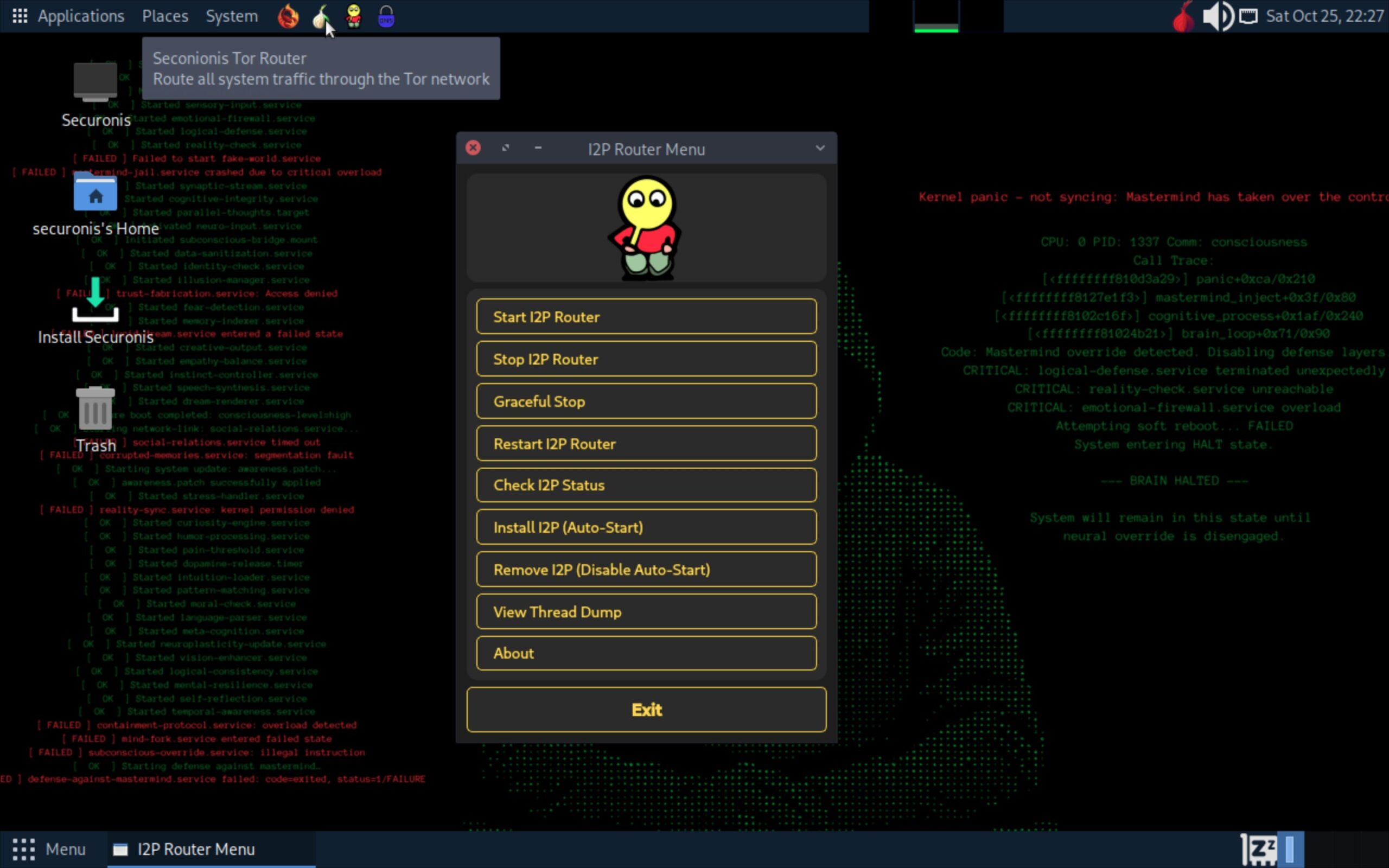The image size is (1389, 868).
Task: Open the Install Securonis desktop icon
Action: (x=95, y=301)
